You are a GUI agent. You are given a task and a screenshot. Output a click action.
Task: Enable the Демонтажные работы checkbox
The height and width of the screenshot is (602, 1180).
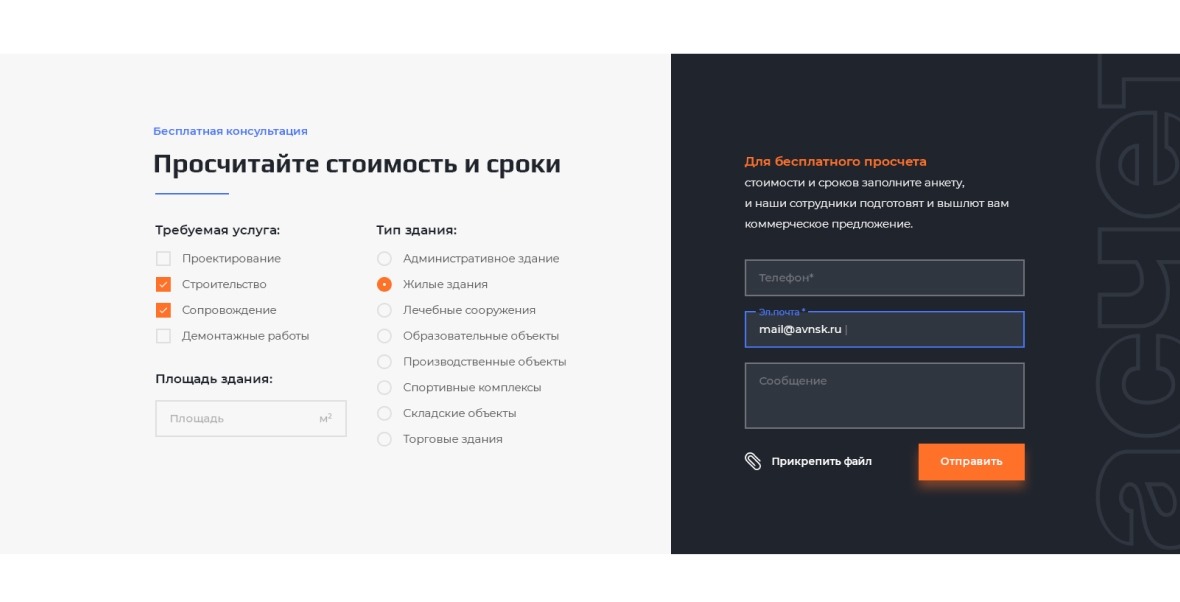click(163, 336)
